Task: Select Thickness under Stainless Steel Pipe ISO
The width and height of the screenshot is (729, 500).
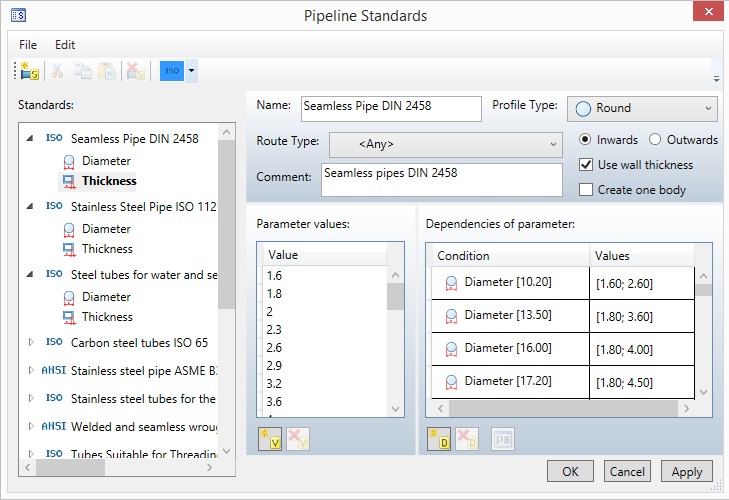Action: pos(107,249)
